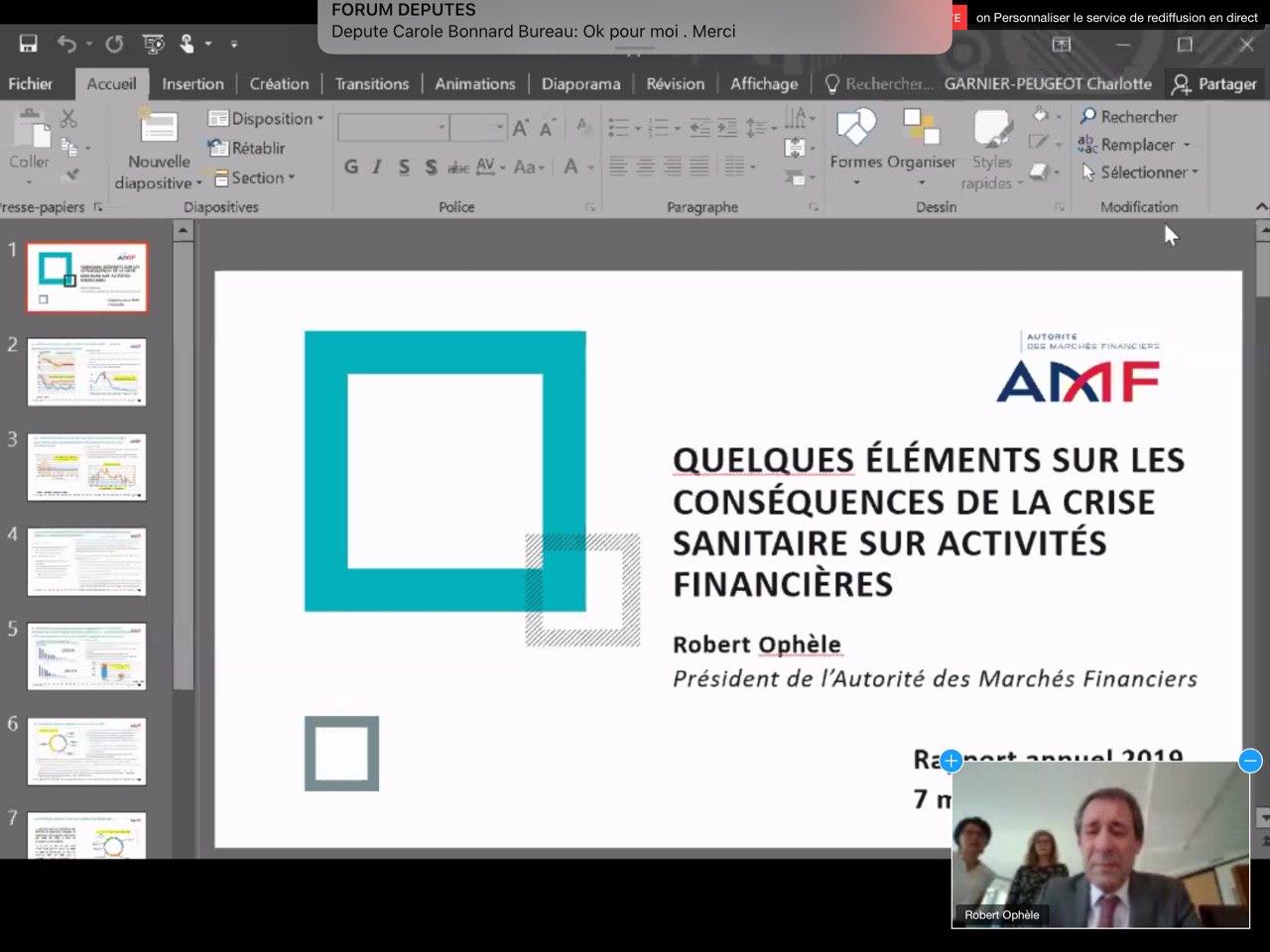Decrease list indent level

click(699, 127)
